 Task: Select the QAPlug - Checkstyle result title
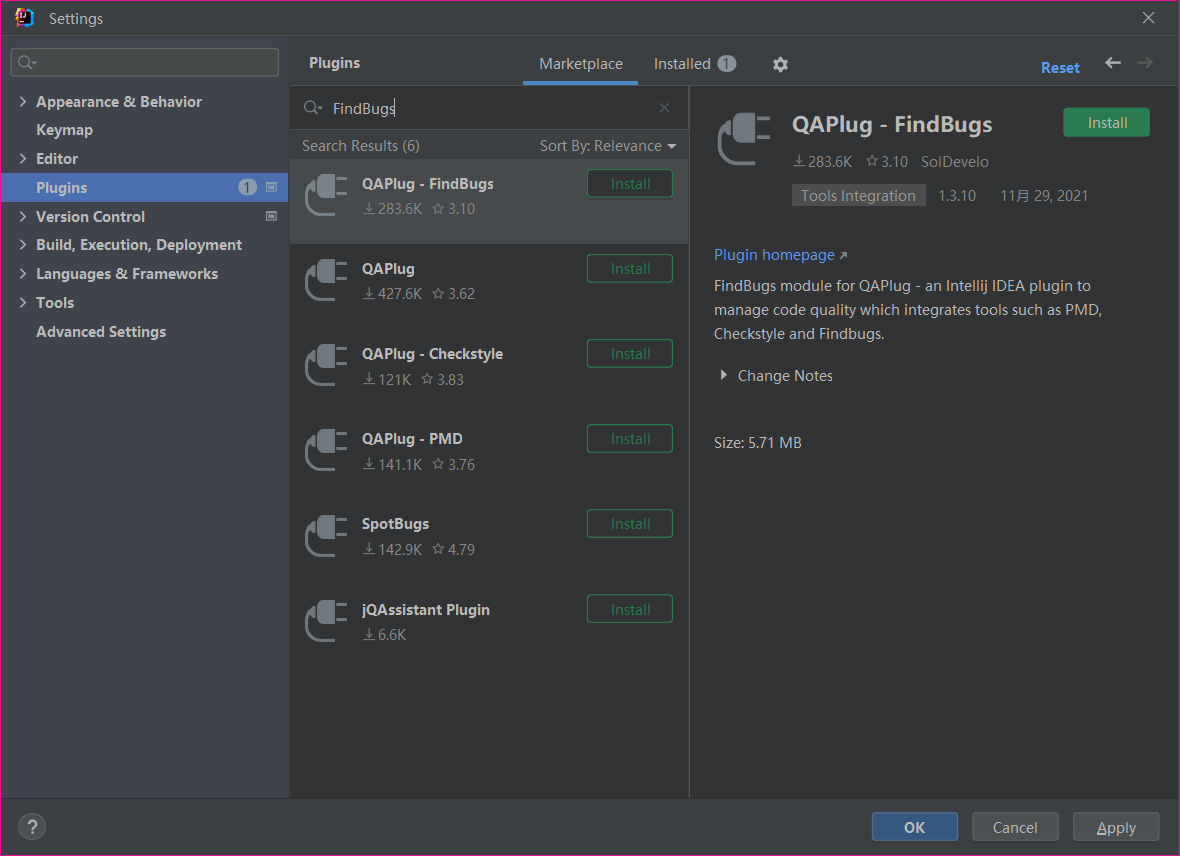click(x=432, y=354)
